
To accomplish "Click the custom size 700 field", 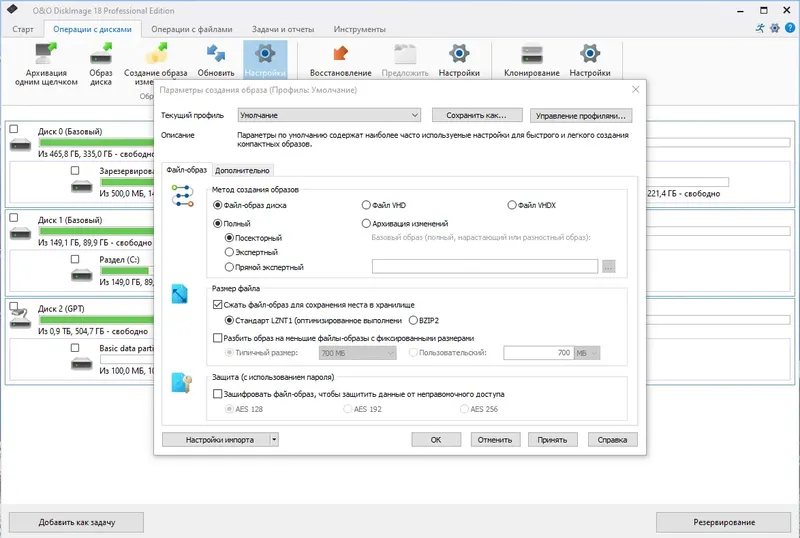I will point(539,353).
